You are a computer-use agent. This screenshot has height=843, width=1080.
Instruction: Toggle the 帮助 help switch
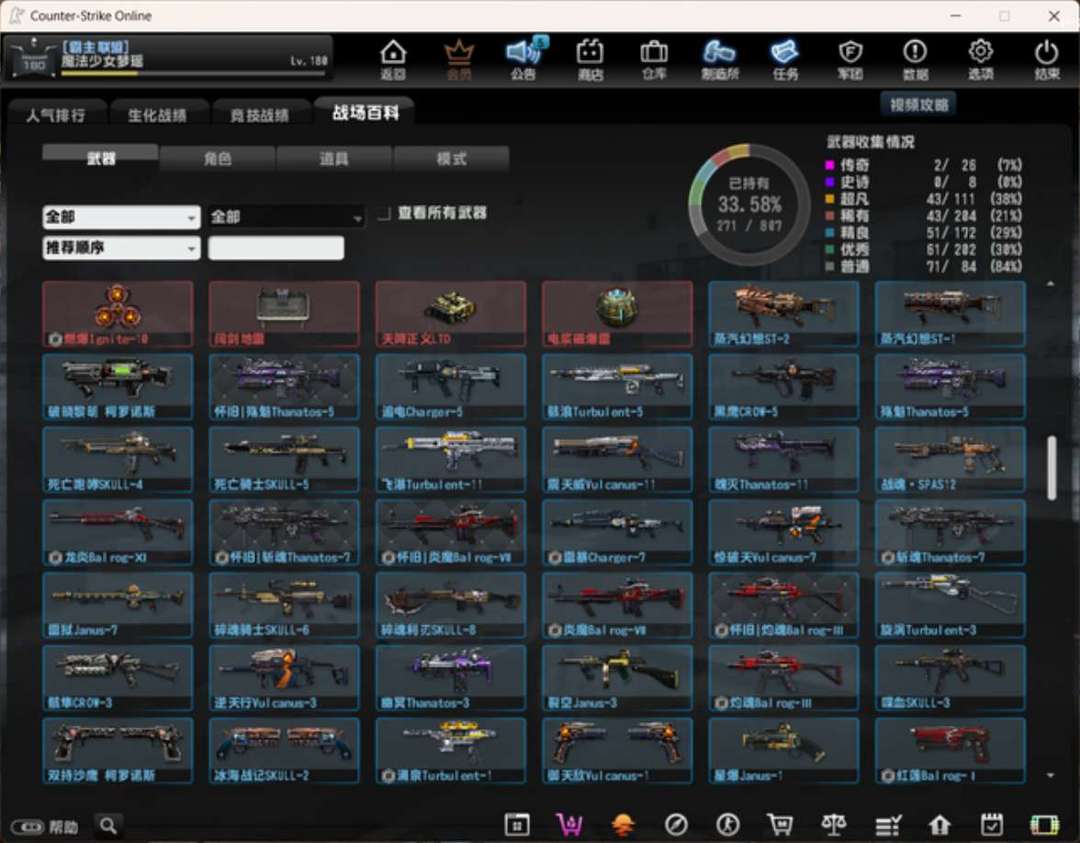click(28, 827)
